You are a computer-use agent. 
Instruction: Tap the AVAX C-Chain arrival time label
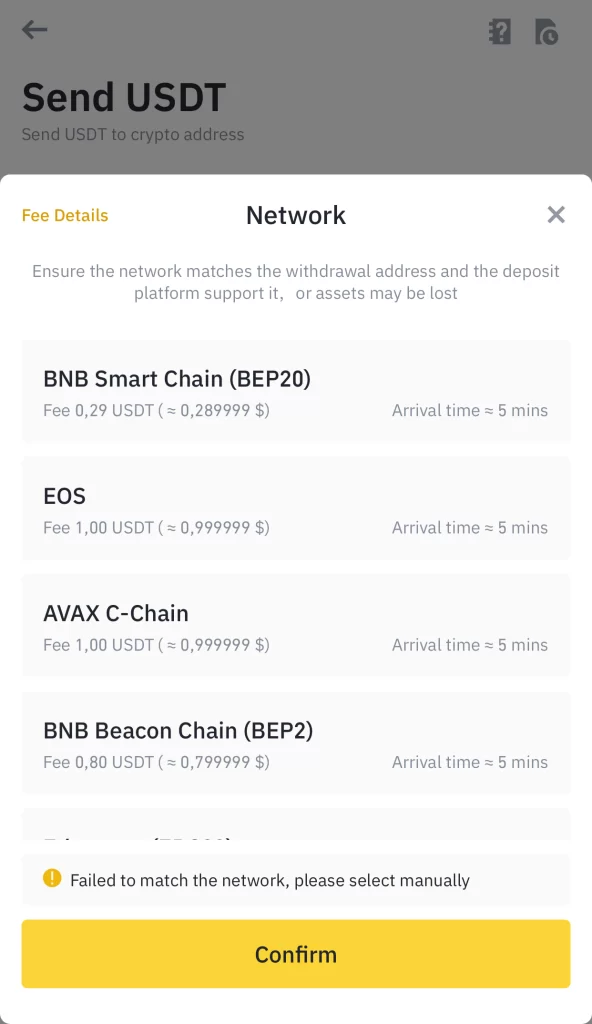coord(470,645)
